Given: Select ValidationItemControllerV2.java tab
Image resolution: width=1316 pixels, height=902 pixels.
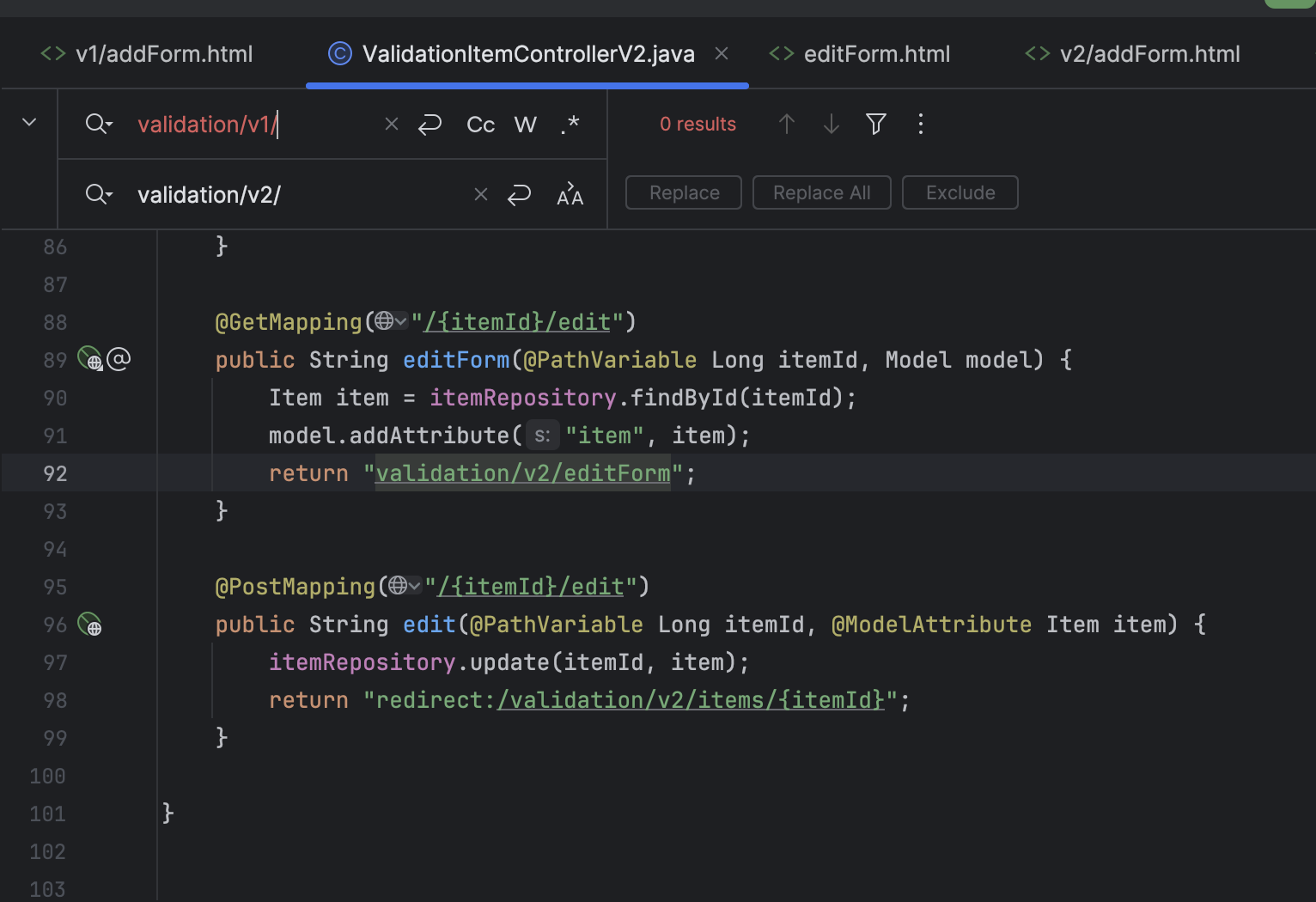Looking at the screenshot, I should click(x=527, y=54).
